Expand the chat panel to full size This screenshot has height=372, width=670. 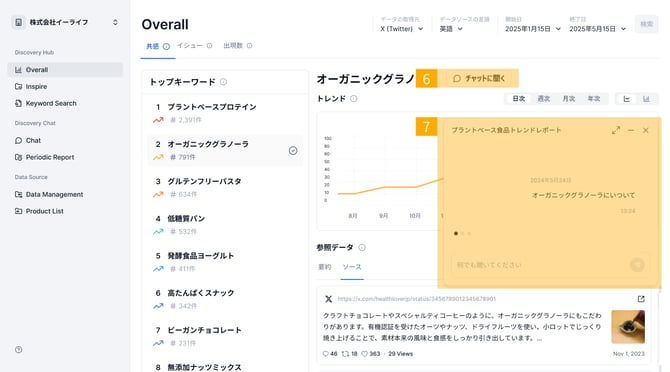(x=616, y=130)
